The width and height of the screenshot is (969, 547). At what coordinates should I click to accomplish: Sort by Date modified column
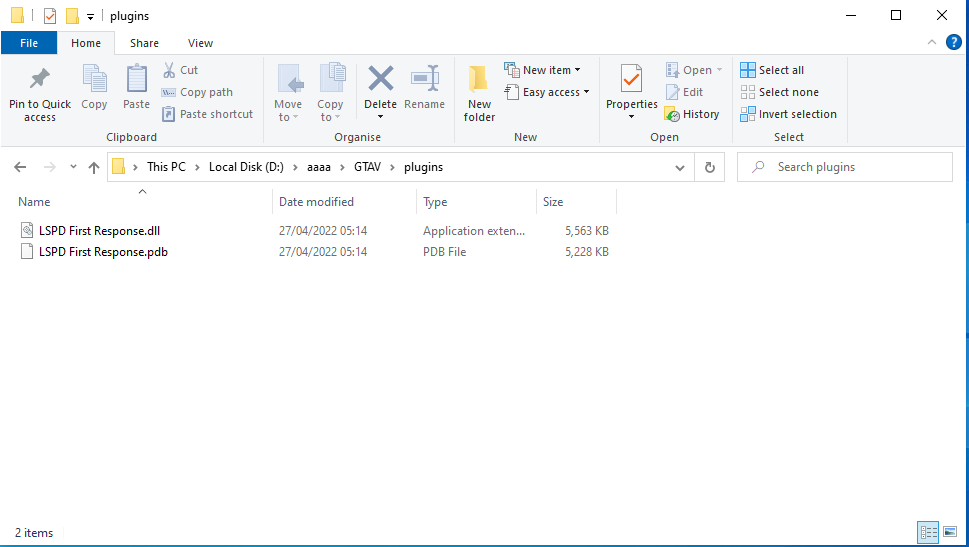[x=316, y=201]
